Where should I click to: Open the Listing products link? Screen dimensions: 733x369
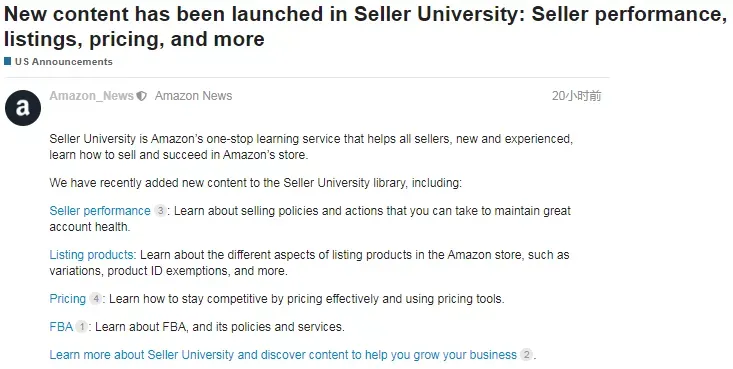[92, 255]
